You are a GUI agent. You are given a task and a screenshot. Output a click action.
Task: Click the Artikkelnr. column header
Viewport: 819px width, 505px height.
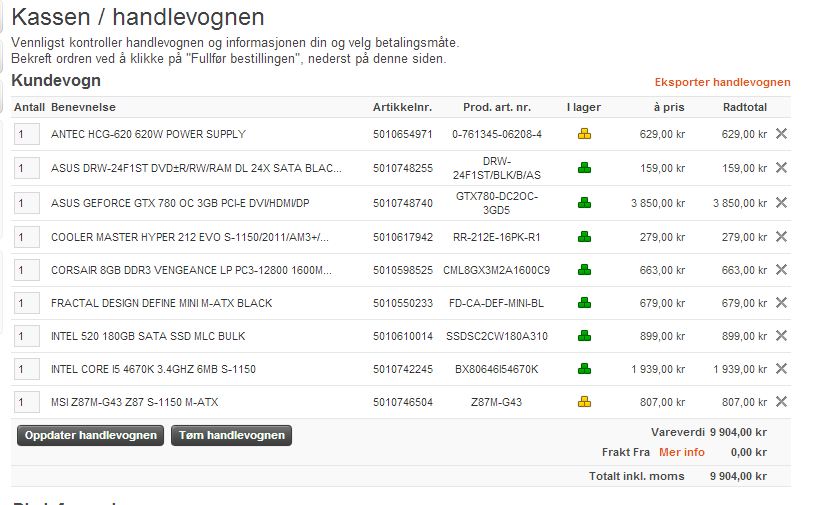[x=402, y=107]
